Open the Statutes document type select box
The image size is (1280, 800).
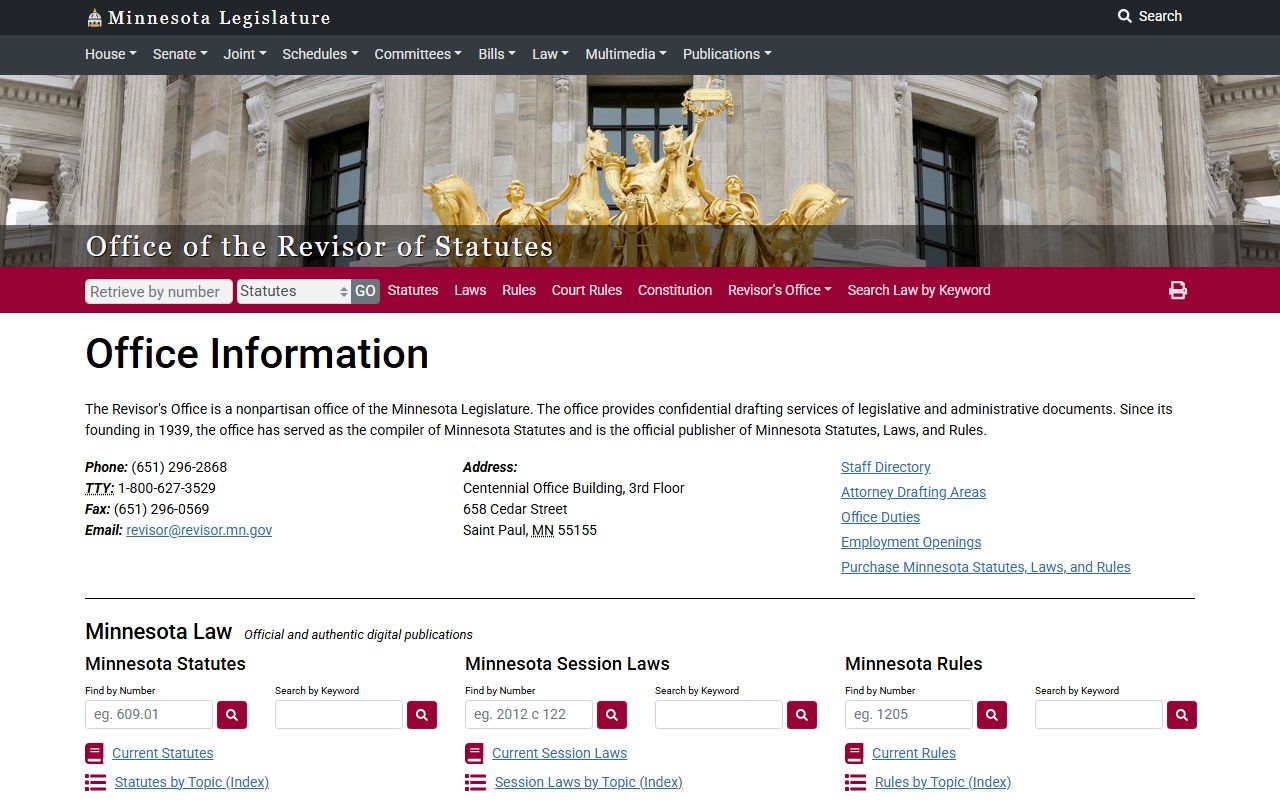pos(294,291)
